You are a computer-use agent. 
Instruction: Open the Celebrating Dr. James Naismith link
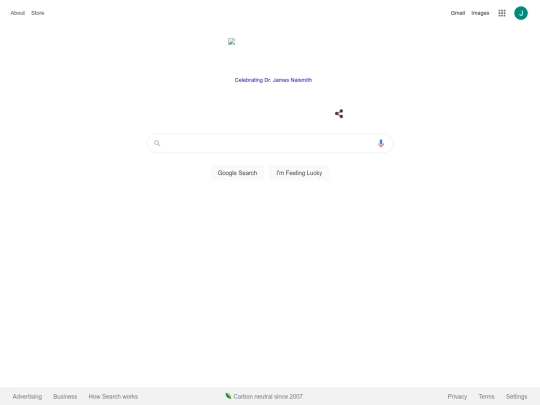click(273, 80)
